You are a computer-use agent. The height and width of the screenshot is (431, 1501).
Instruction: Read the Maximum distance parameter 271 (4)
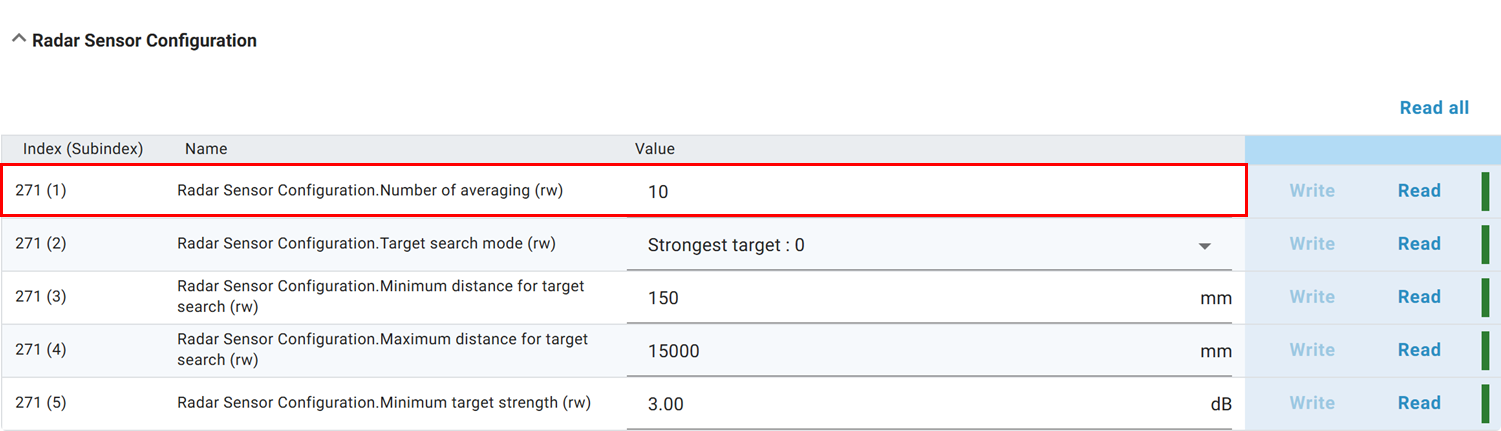[x=1418, y=350]
